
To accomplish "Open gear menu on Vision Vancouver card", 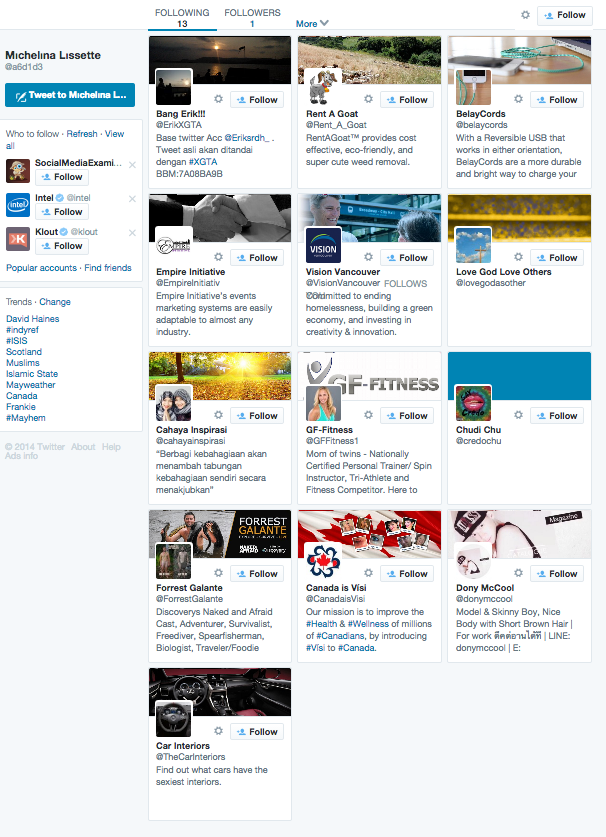I will point(368,257).
